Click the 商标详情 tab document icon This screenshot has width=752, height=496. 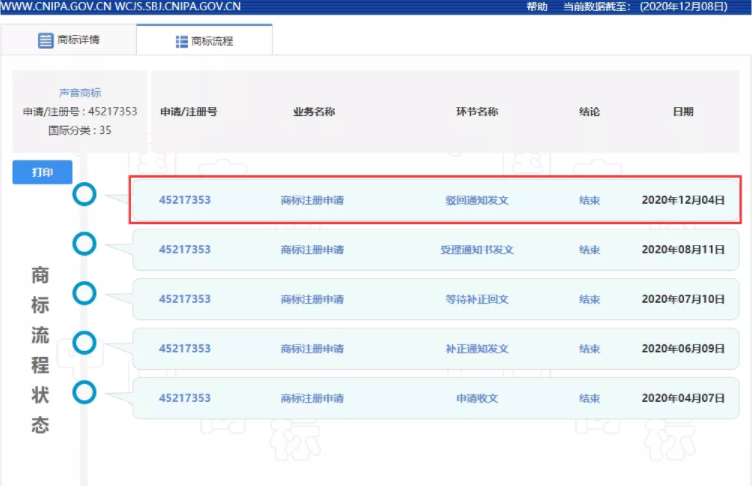pos(46,40)
